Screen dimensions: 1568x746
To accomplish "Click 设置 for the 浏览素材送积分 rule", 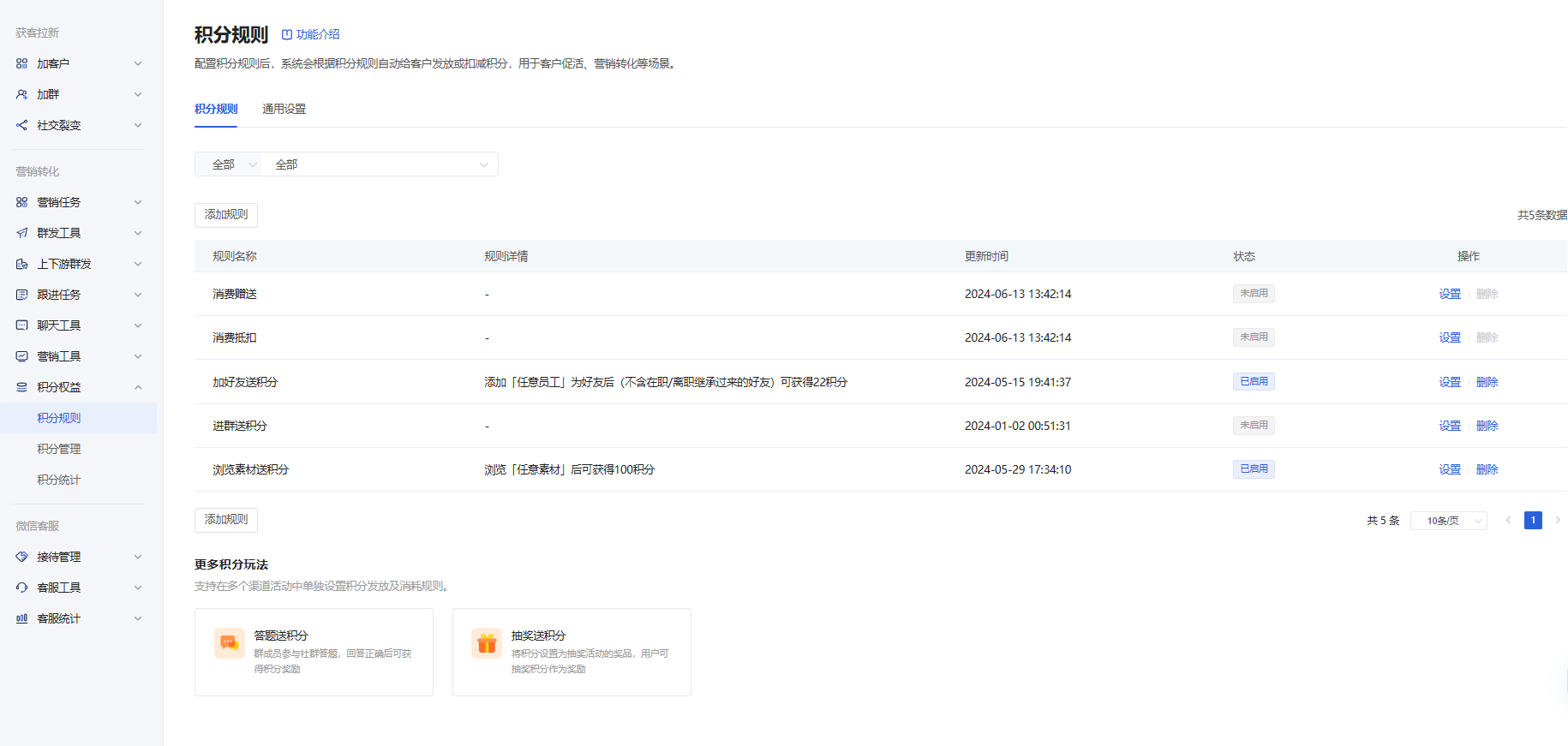I will click(x=1450, y=469).
